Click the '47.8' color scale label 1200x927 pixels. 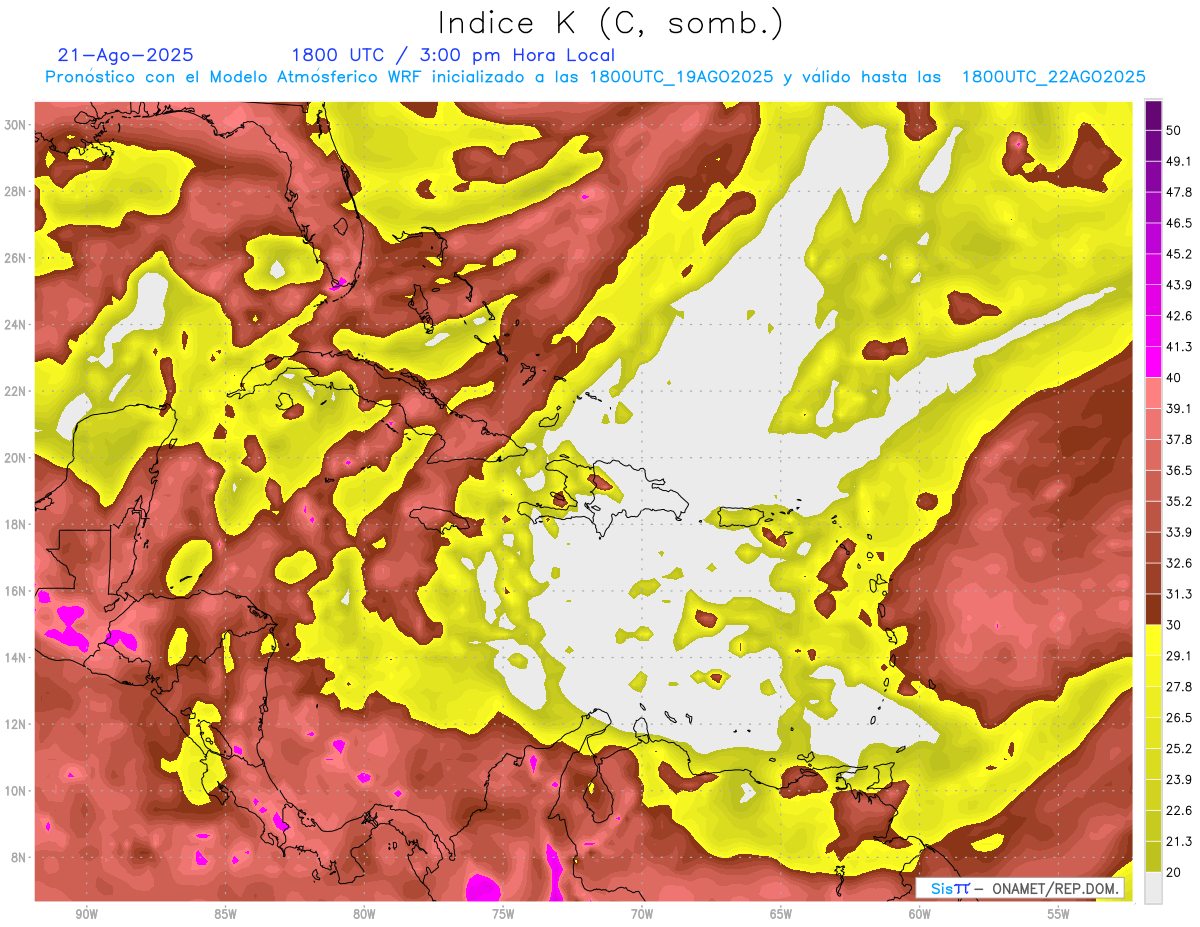(1179, 191)
